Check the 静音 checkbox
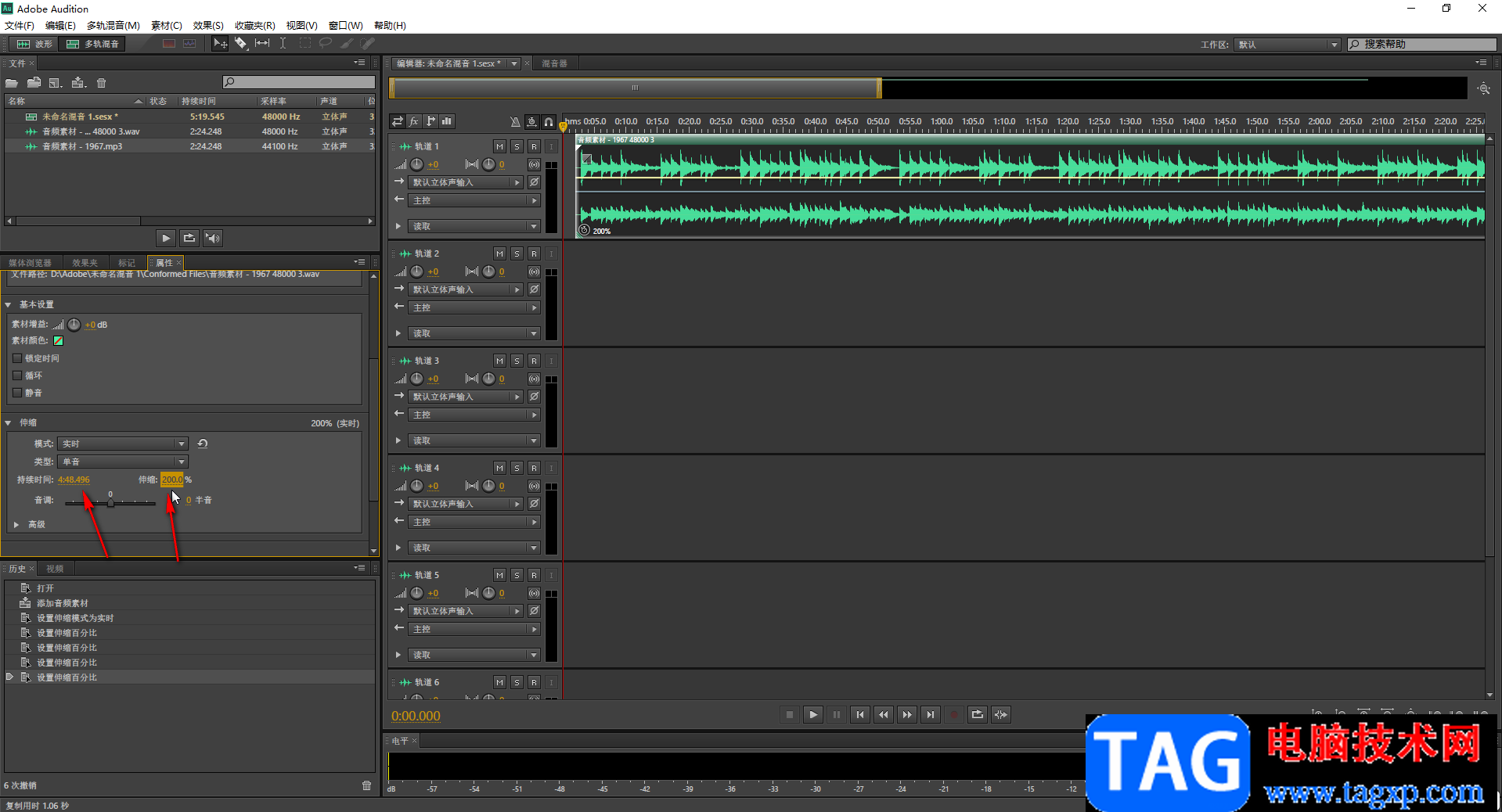The height and width of the screenshot is (812, 1502). pyautogui.click(x=17, y=393)
